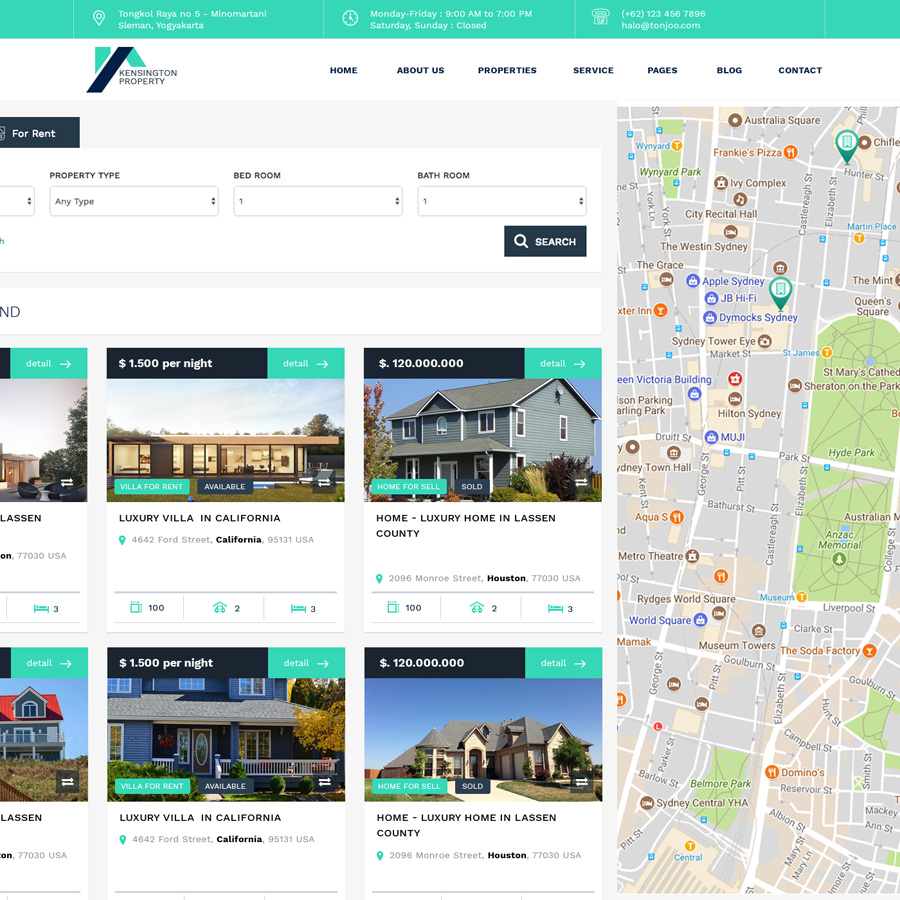Click Anzac Memorial green marker icon
This screenshot has width=900, height=900.
[839, 558]
